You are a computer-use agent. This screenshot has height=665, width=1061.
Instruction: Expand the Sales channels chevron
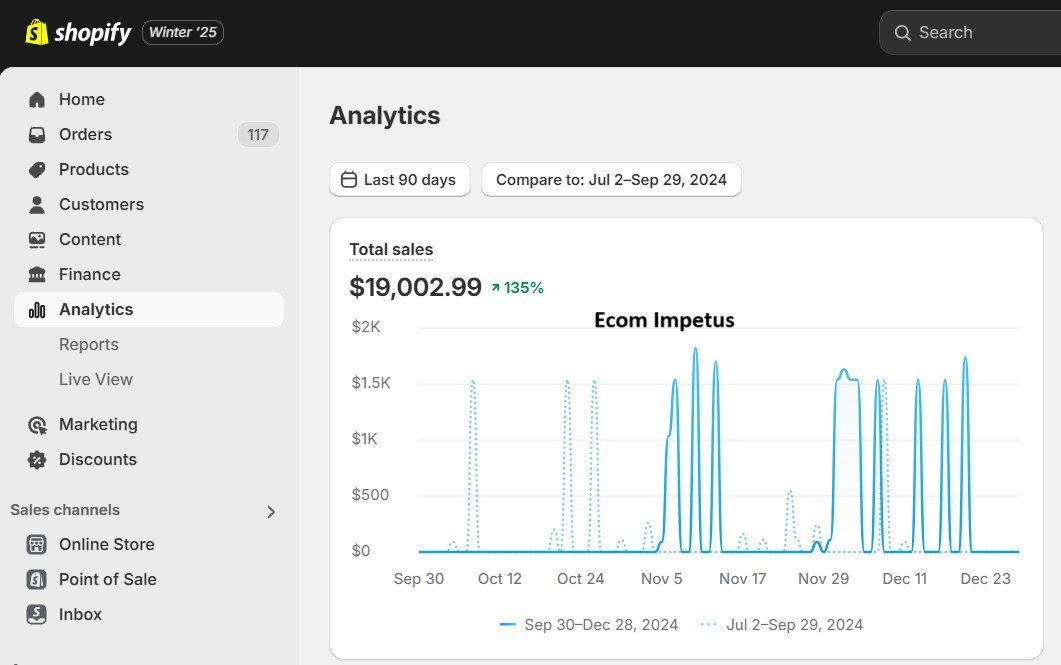(x=271, y=511)
